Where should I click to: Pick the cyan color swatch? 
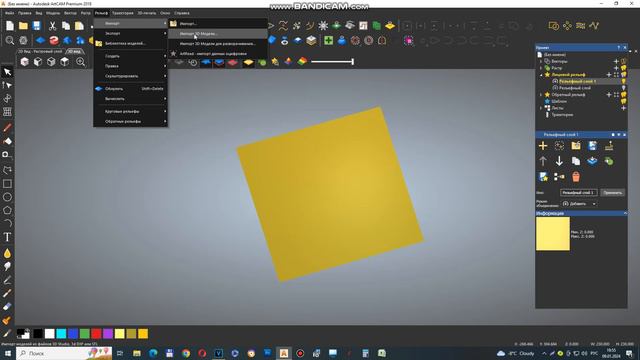pos(61,334)
